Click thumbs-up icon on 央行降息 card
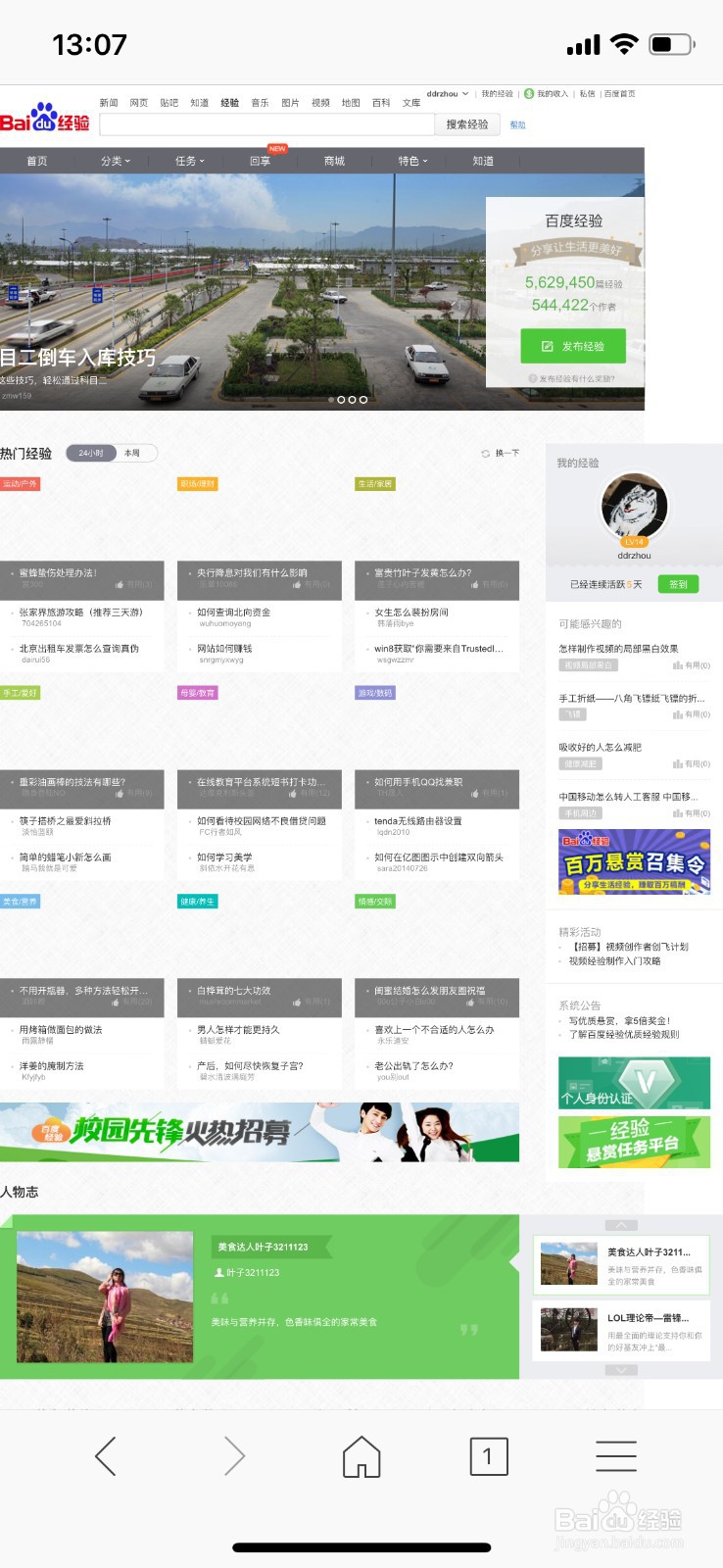Viewport: 723px width, 1568px height. coord(297,584)
